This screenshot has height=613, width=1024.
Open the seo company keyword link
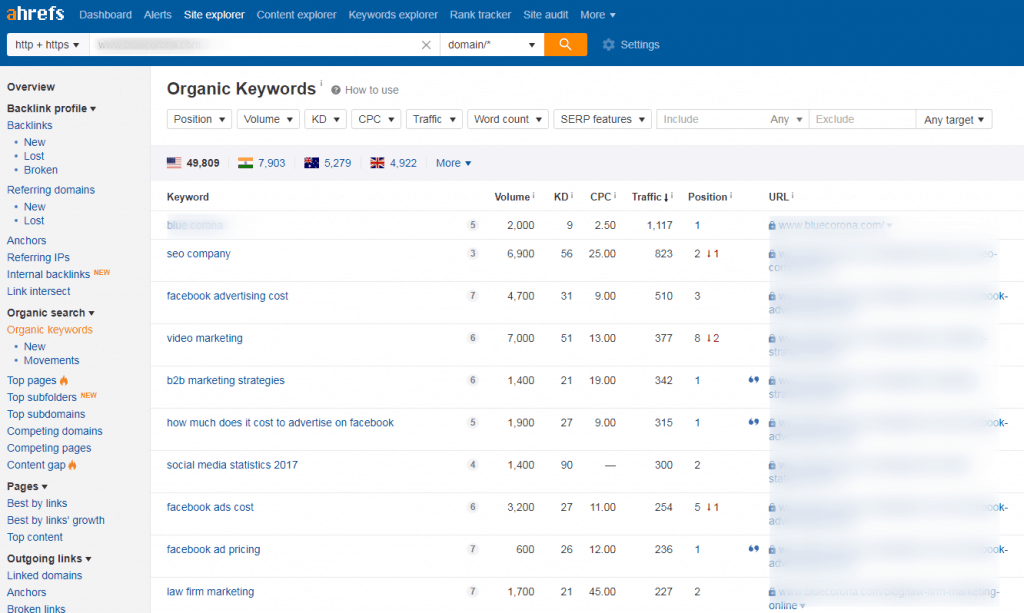point(199,253)
